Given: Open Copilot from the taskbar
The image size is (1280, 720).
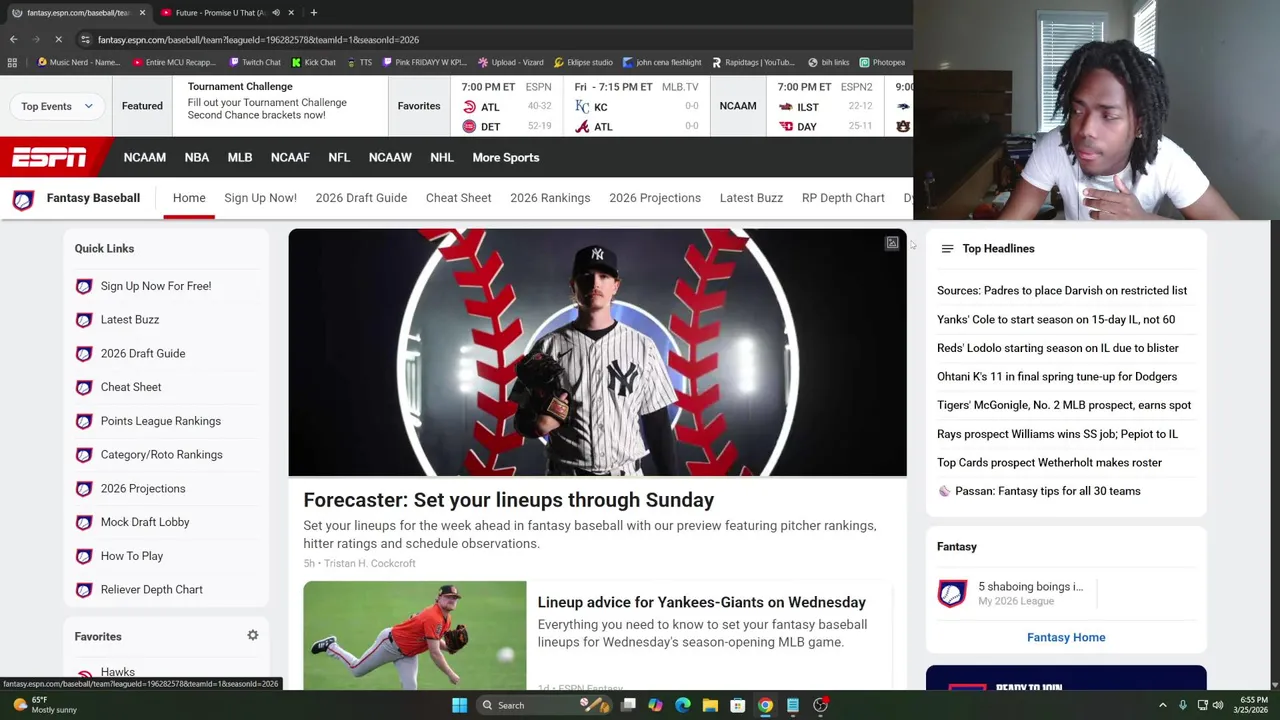Looking at the screenshot, I should click(655, 705).
